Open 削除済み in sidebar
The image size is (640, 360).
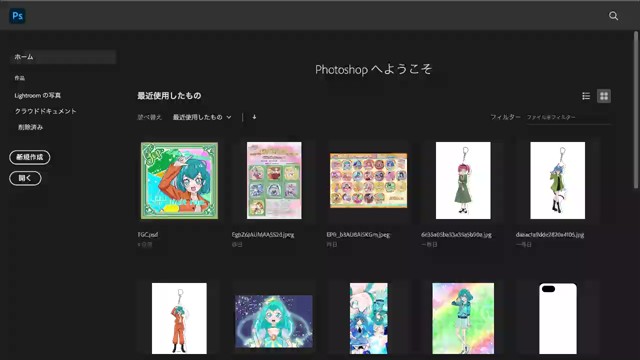click(x=30, y=127)
